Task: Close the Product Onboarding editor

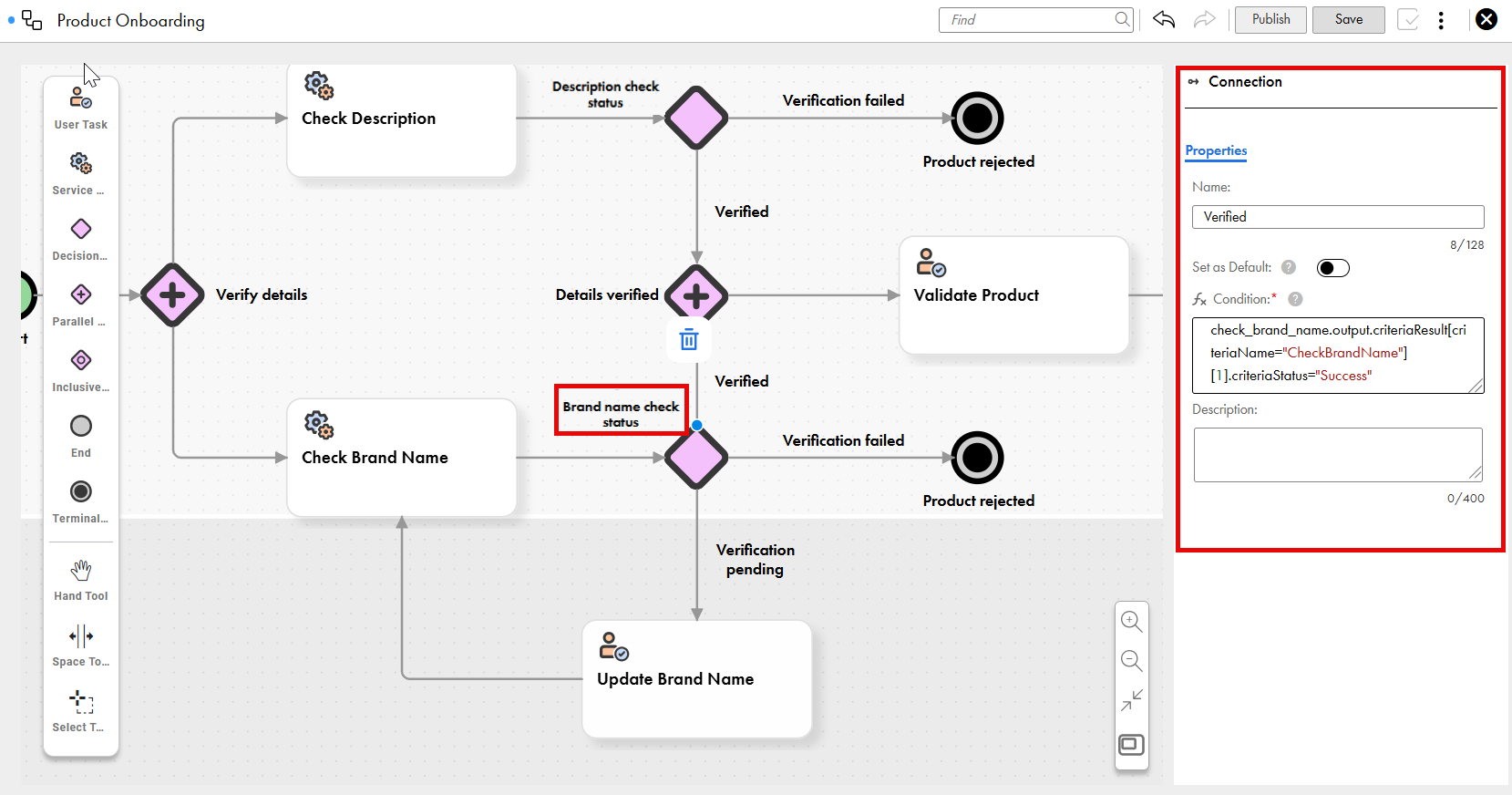Action: tap(1486, 19)
